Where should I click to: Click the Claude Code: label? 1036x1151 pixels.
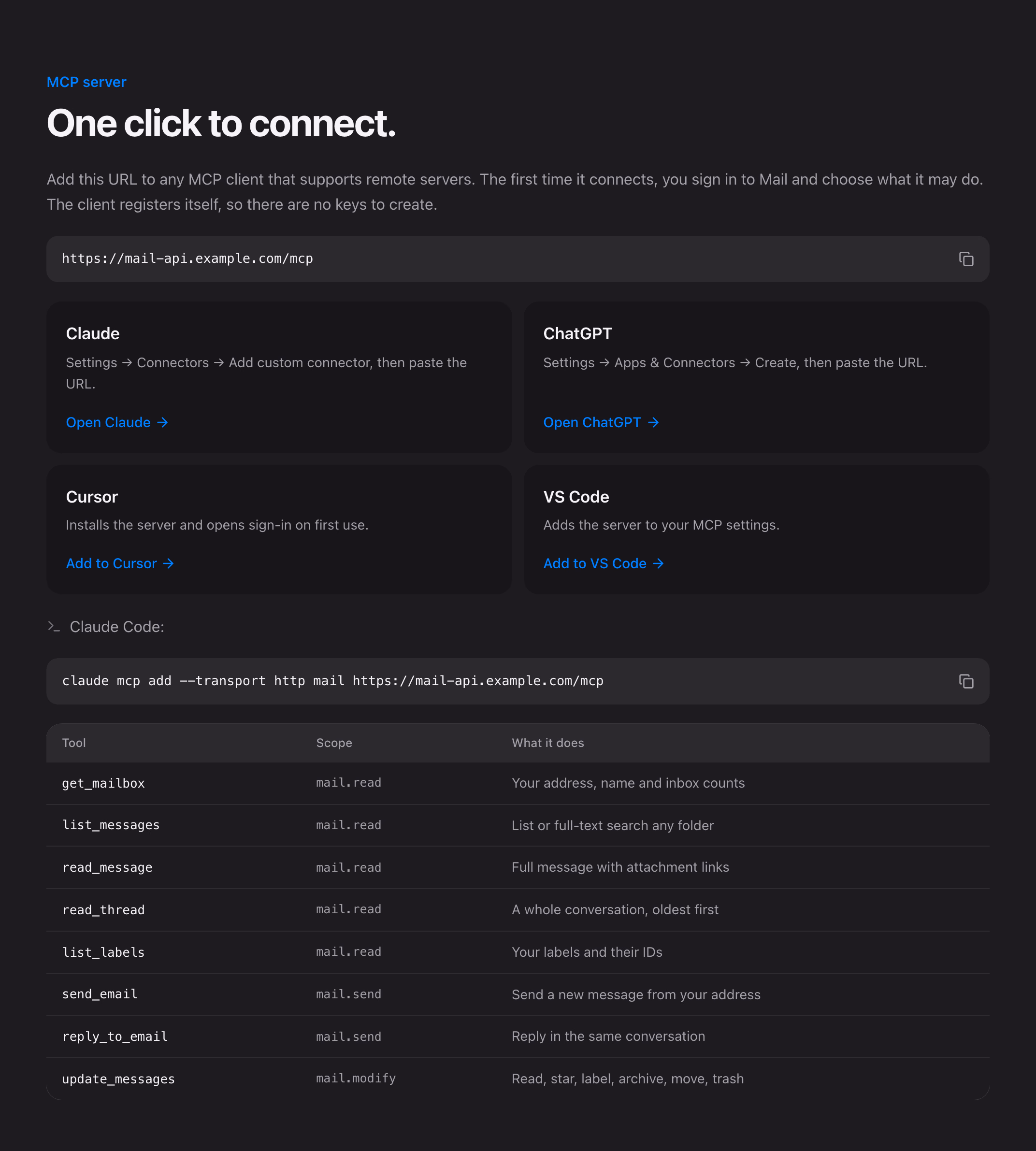click(x=116, y=627)
